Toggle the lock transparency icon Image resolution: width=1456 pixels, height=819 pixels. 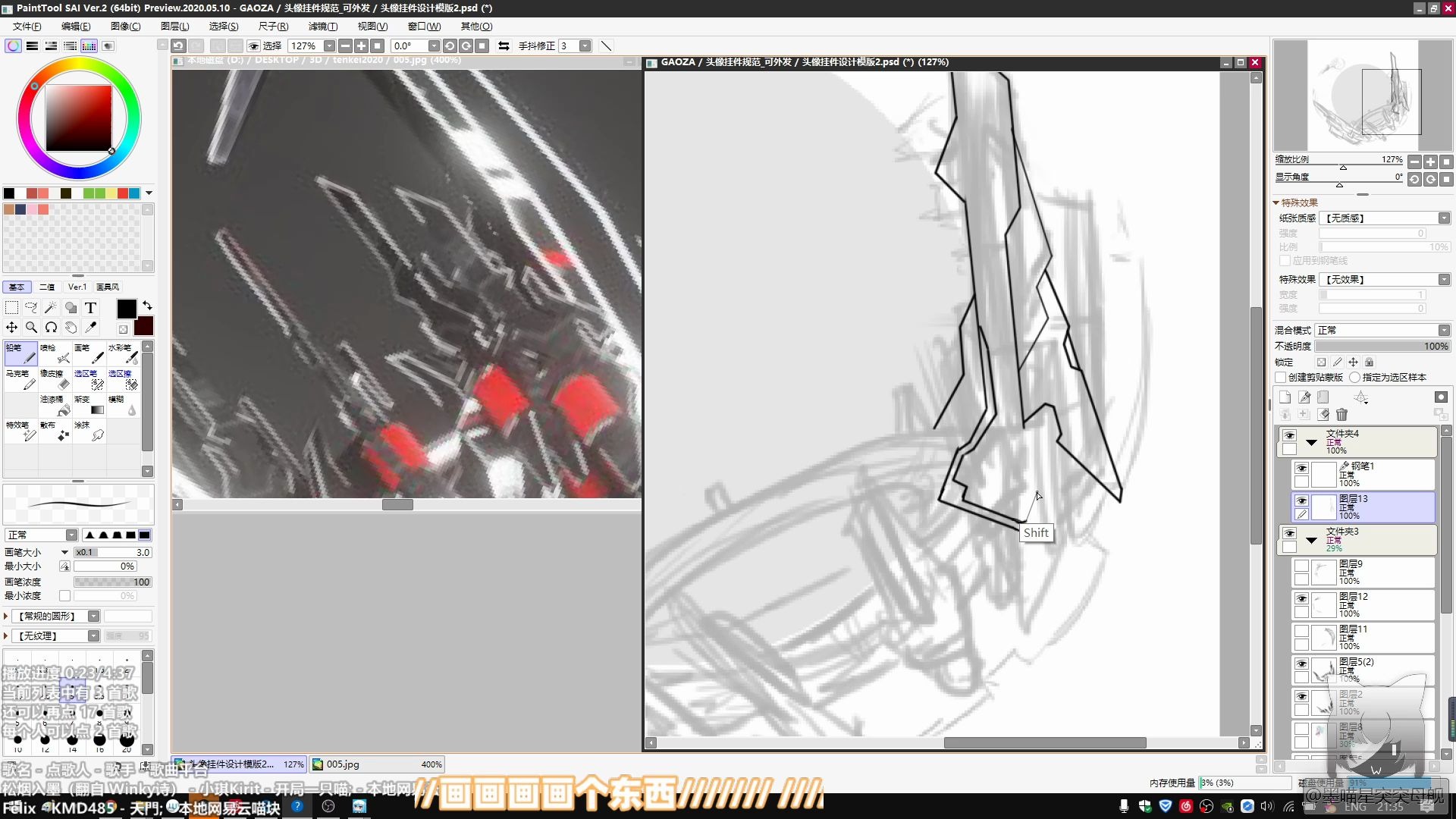click(x=1321, y=362)
